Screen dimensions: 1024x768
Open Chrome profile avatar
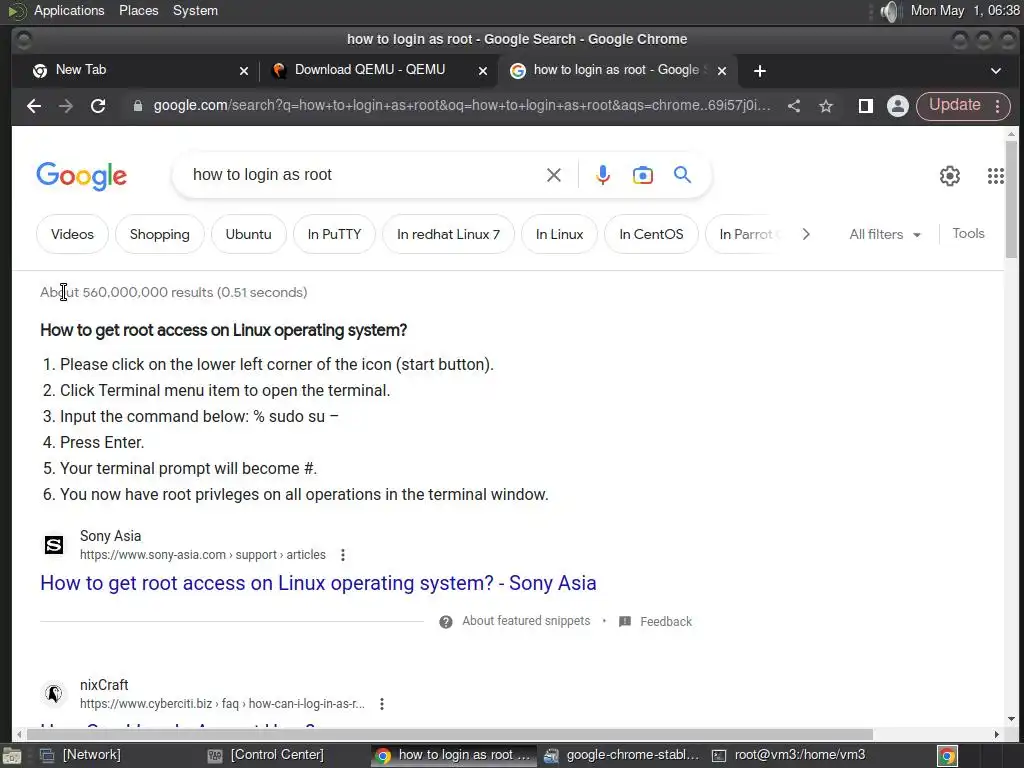click(898, 106)
